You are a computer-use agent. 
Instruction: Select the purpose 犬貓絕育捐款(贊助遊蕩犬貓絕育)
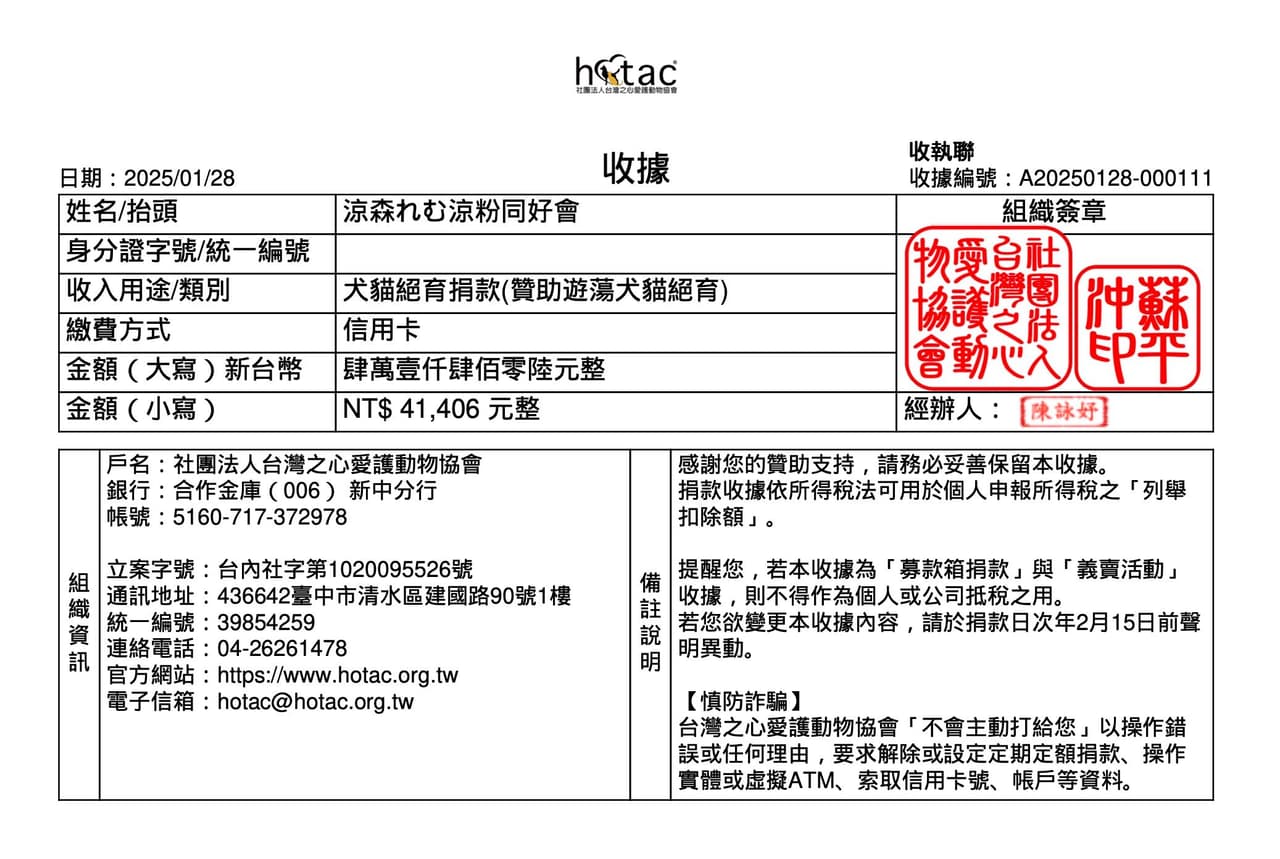[x=536, y=291]
